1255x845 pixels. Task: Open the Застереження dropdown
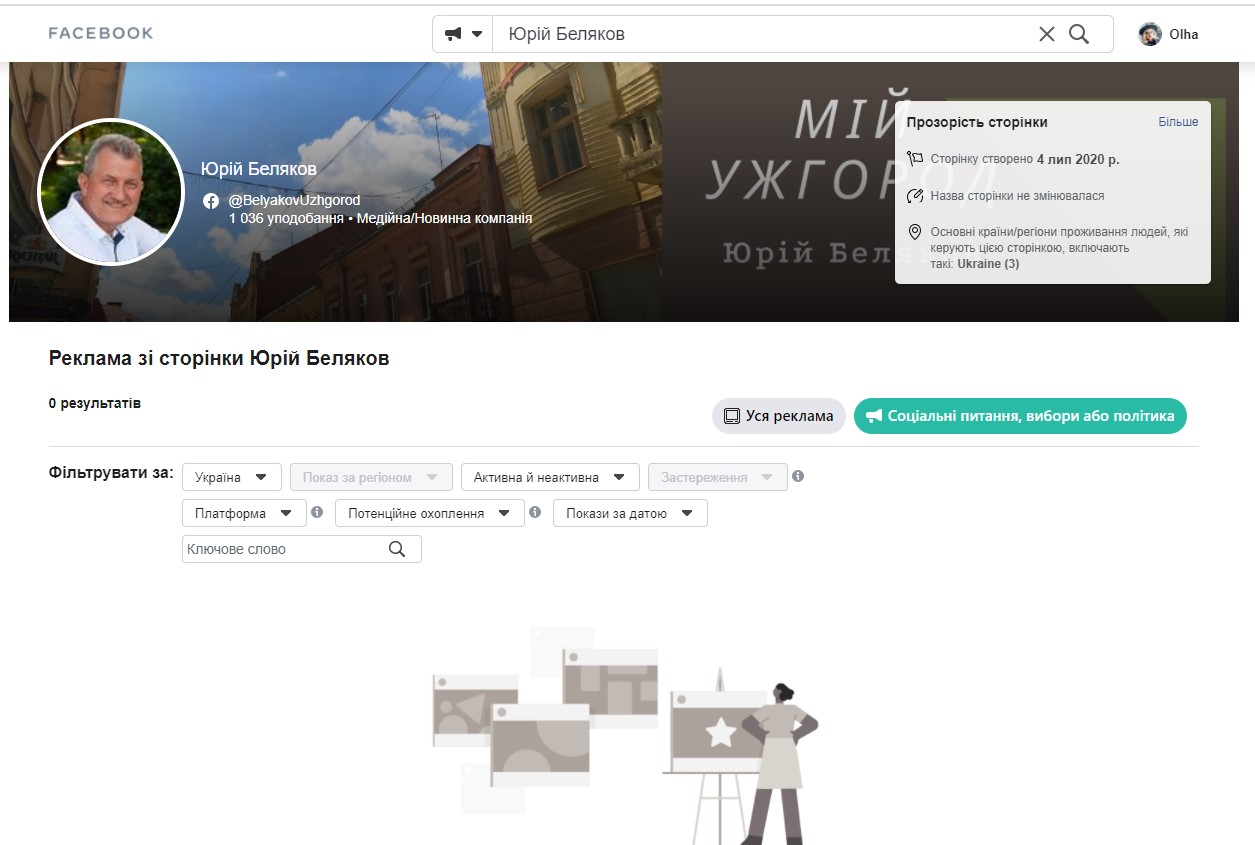[x=718, y=477]
